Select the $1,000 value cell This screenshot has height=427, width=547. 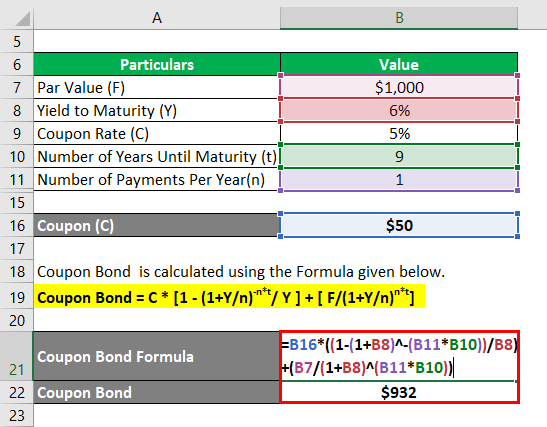(x=399, y=87)
